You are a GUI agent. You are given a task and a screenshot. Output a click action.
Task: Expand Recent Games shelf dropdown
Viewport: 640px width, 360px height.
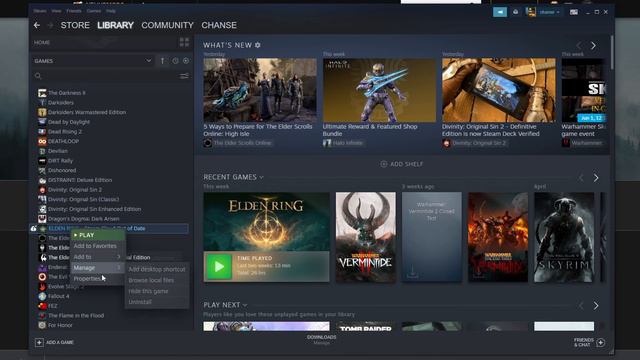[262, 177]
